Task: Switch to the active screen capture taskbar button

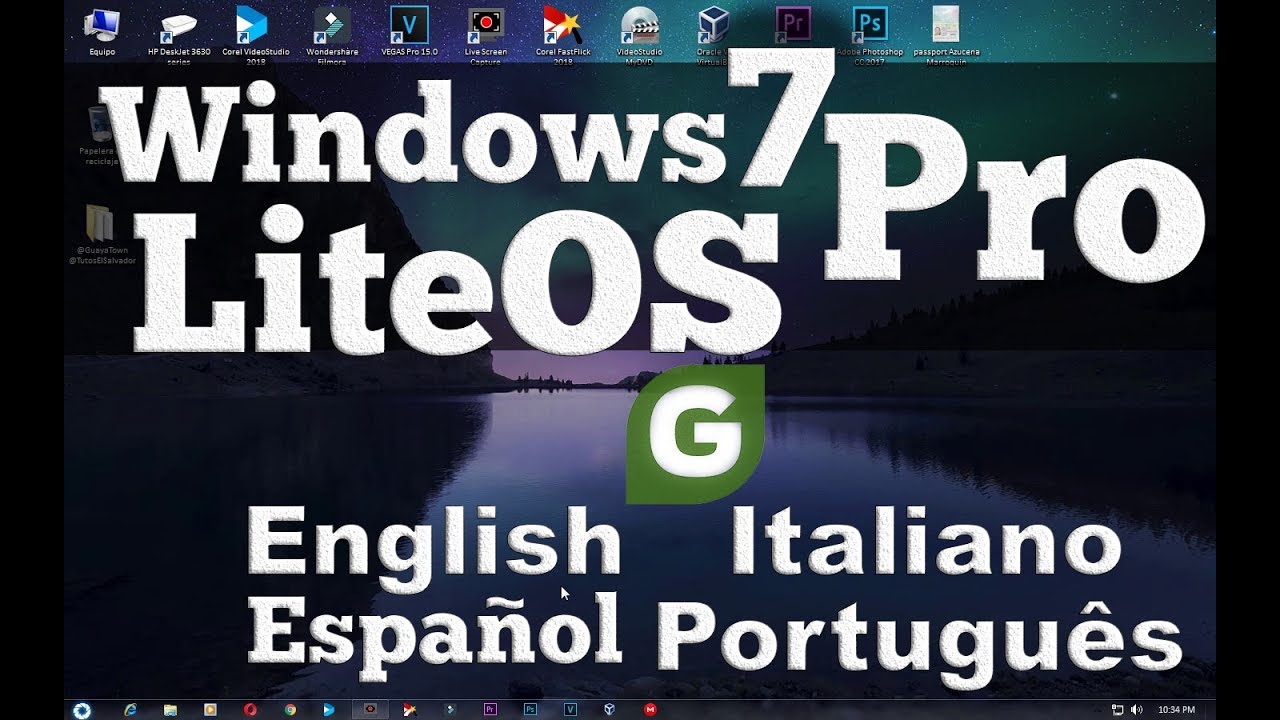Action: (x=370, y=710)
